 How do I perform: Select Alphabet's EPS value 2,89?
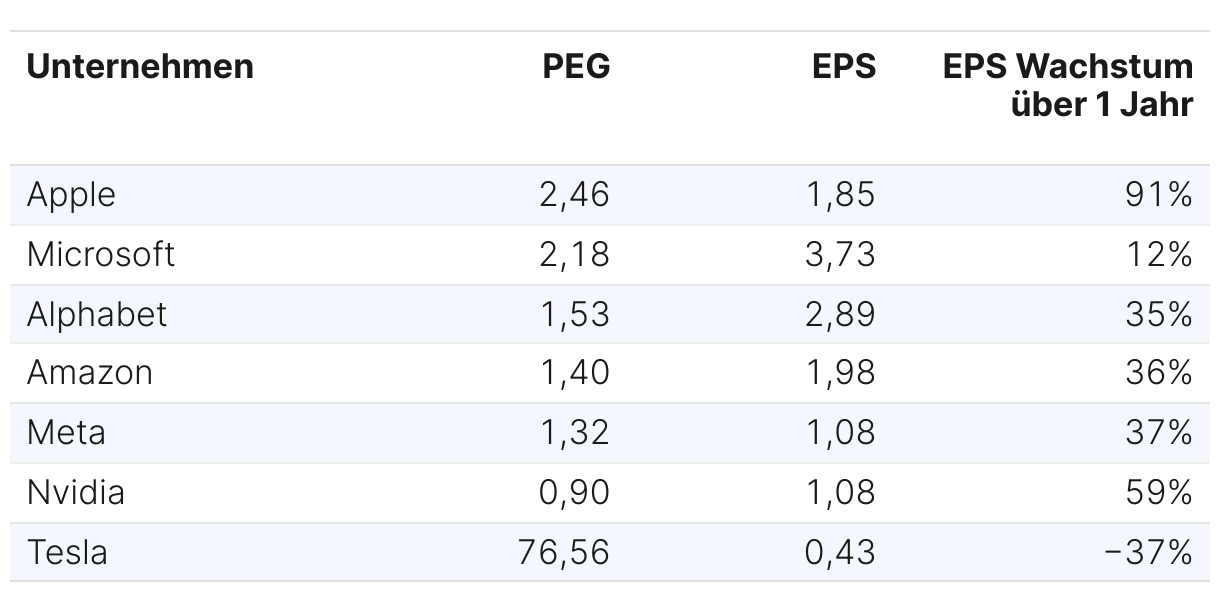(840, 314)
